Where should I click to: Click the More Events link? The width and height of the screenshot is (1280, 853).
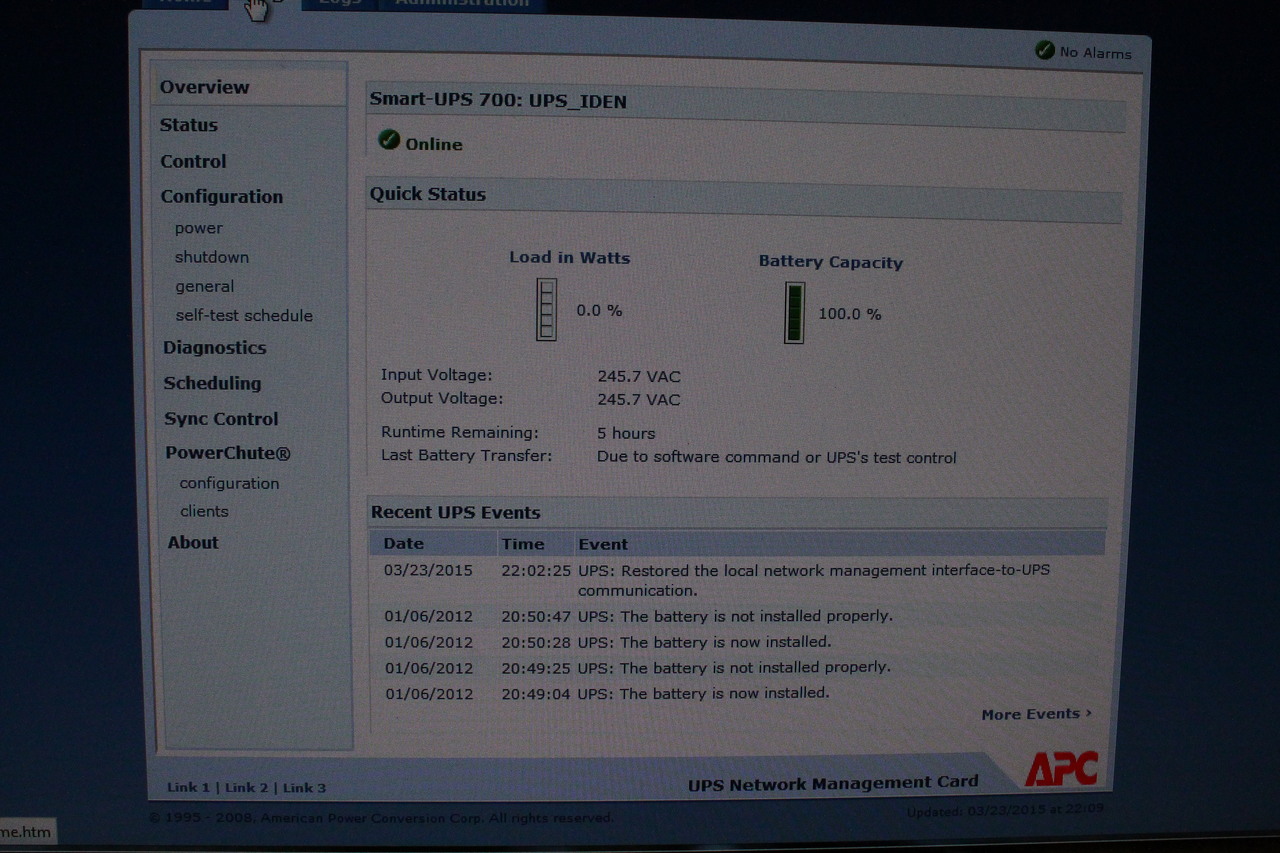[1037, 714]
